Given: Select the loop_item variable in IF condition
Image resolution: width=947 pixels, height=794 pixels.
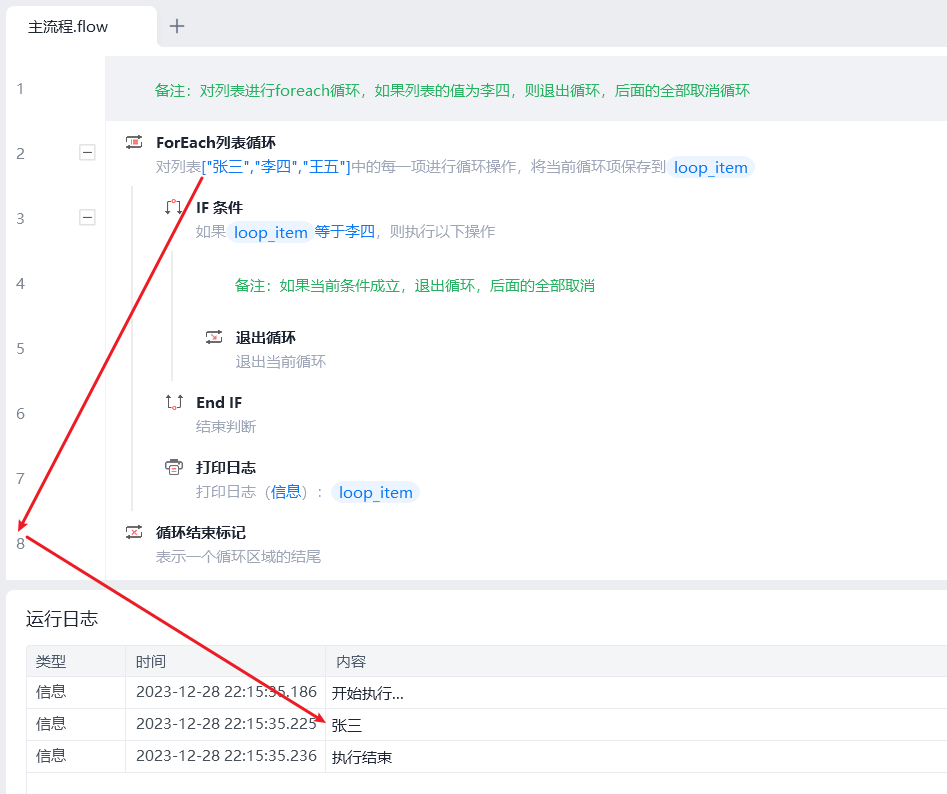Looking at the screenshot, I should 271,232.
